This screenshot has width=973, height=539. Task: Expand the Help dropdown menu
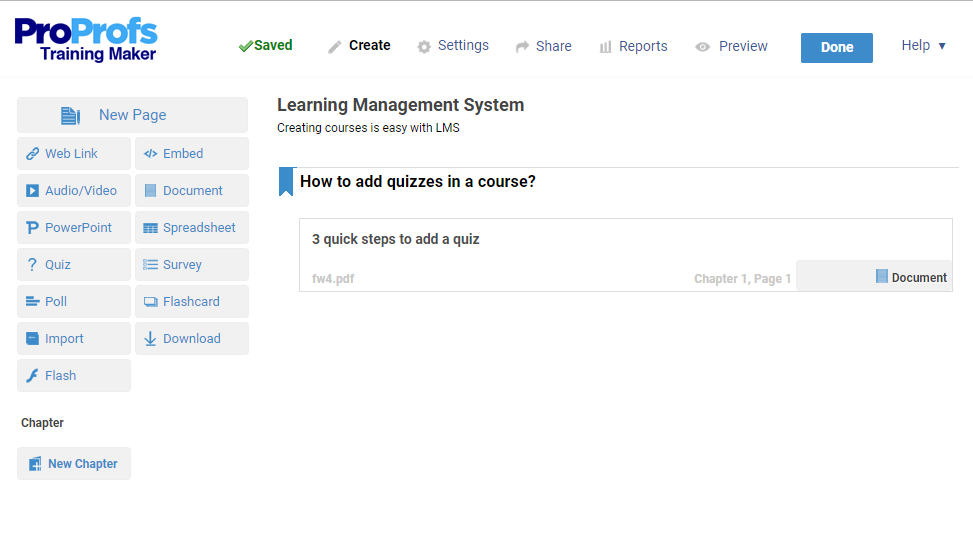[923, 46]
